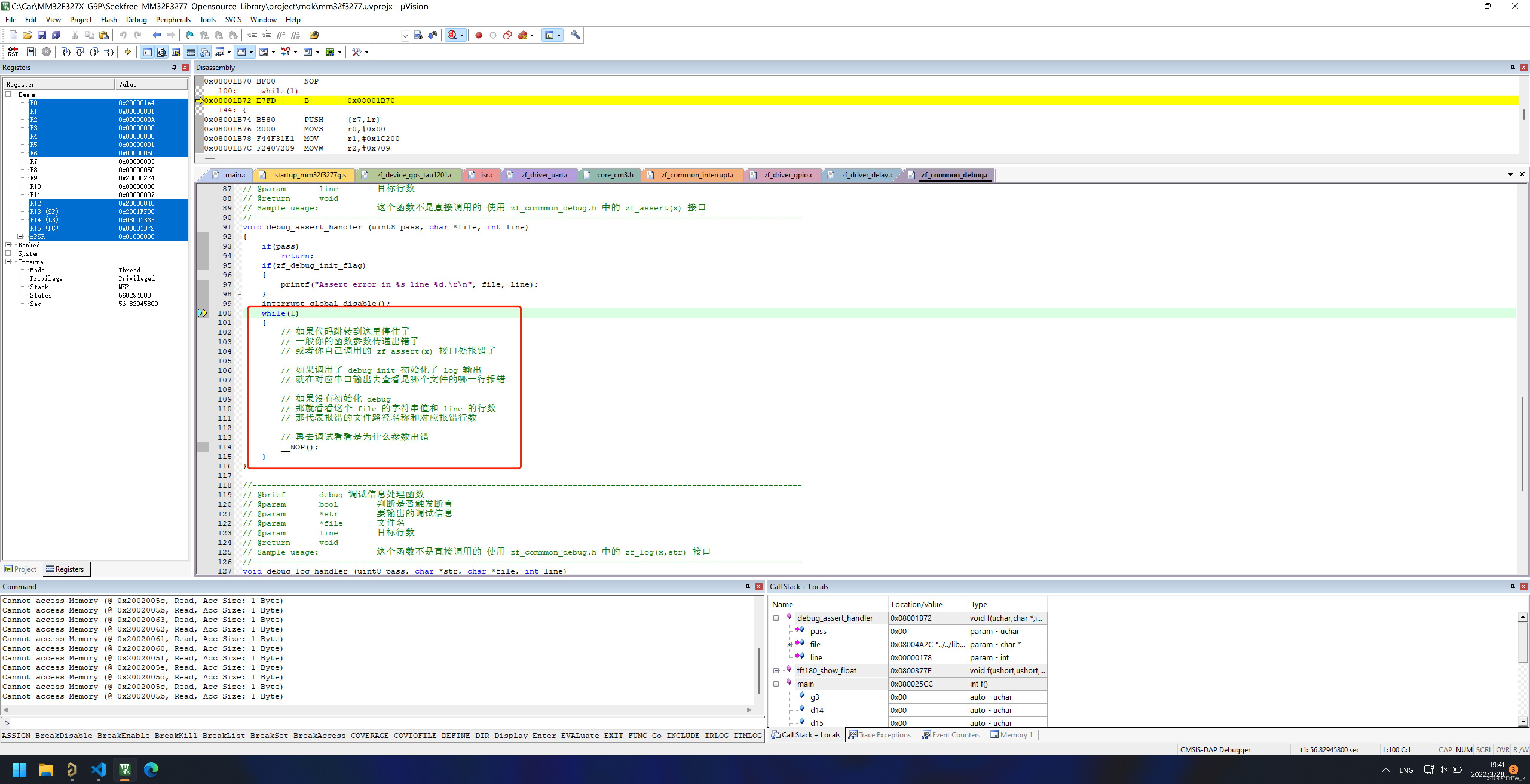
Task: Click Run to Cursor Line icon
Action: [x=109, y=52]
